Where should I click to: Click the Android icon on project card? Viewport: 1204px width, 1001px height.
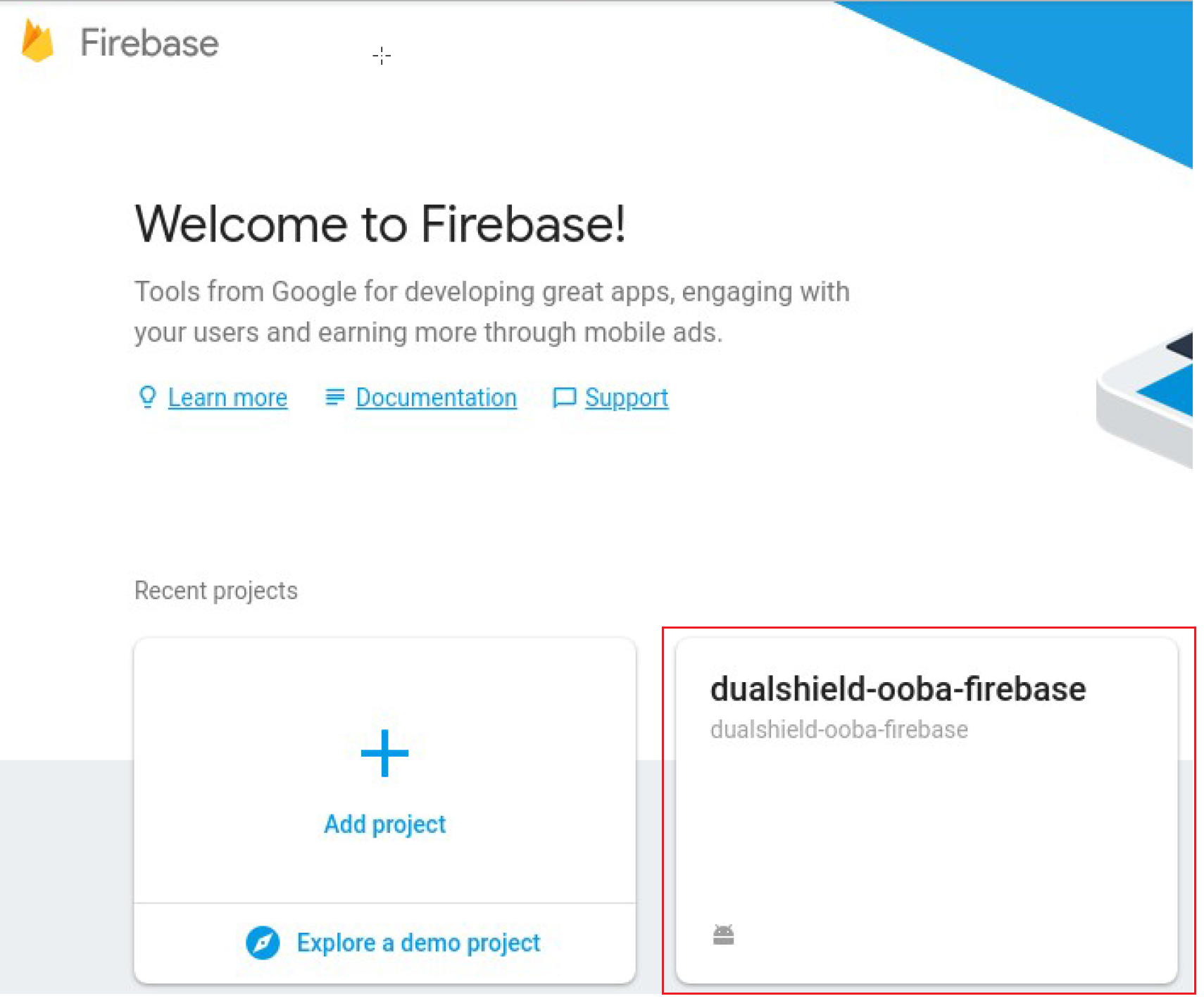[x=723, y=934]
